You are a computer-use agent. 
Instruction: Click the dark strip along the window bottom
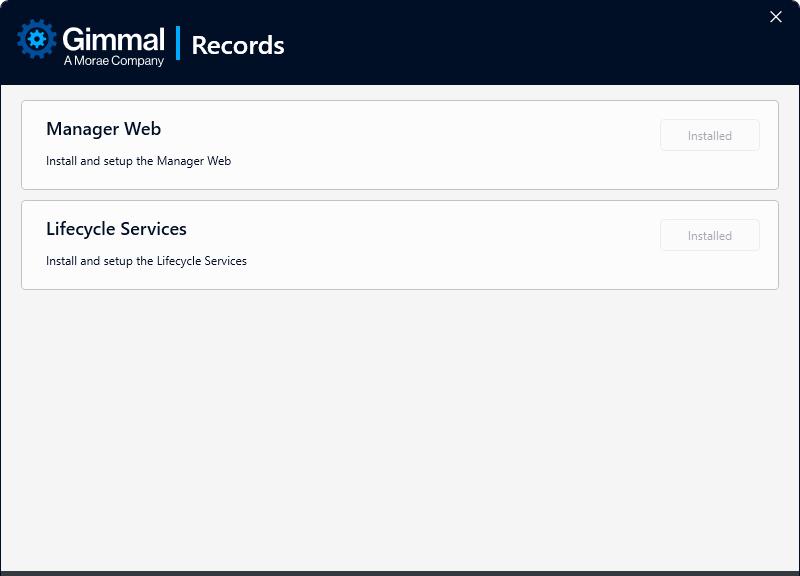click(x=400, y=573)
